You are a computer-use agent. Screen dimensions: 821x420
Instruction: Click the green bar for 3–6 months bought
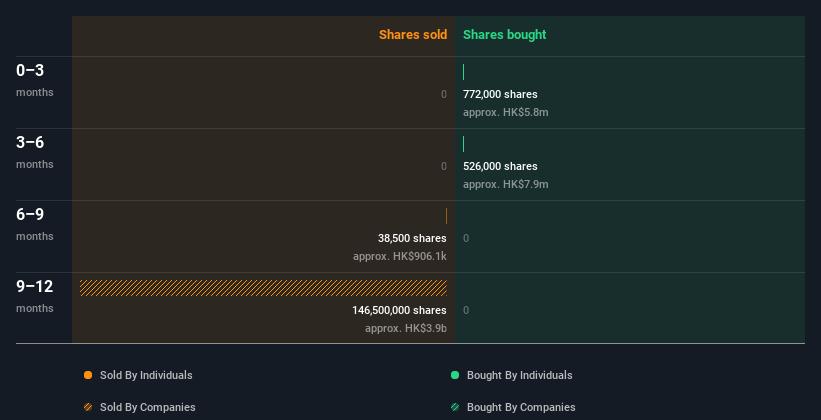click(463, 144)
